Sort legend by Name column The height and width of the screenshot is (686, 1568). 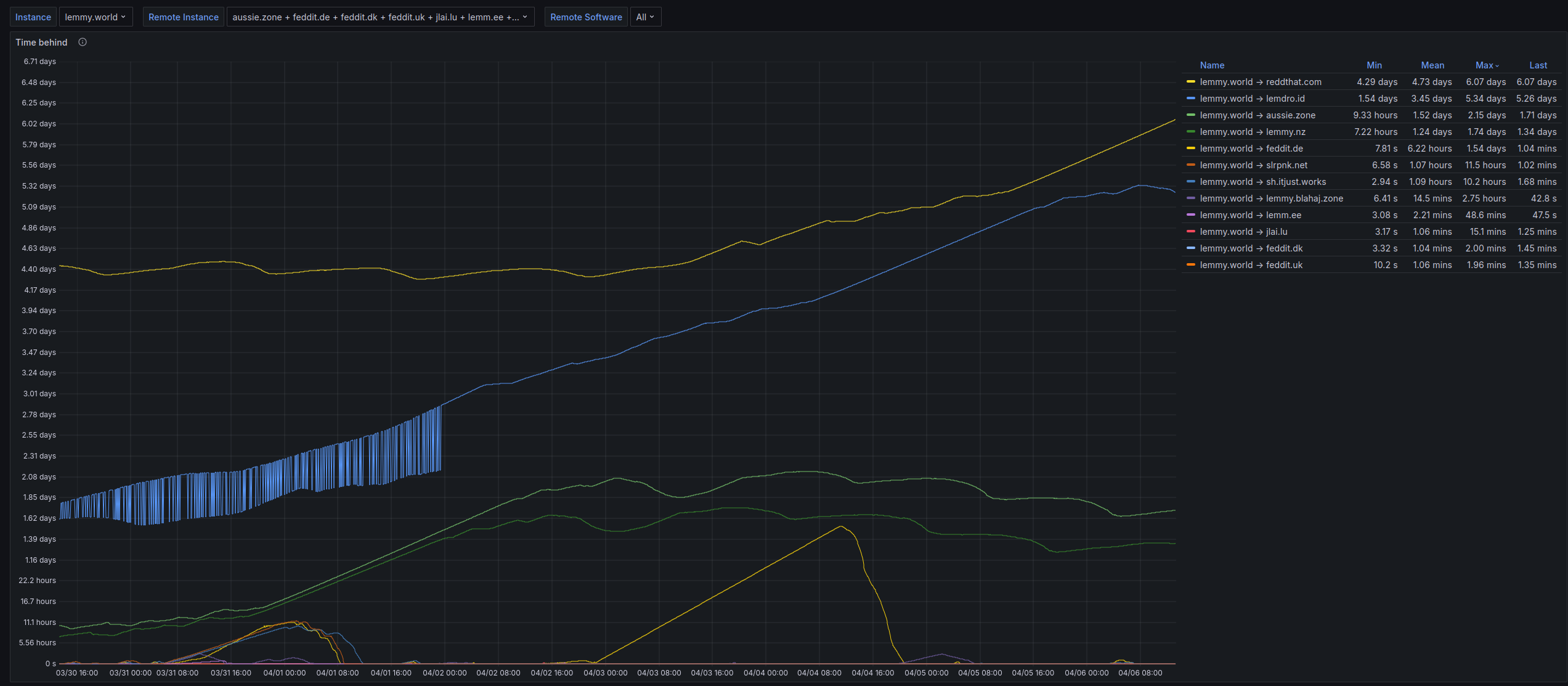coord(1212,65)
